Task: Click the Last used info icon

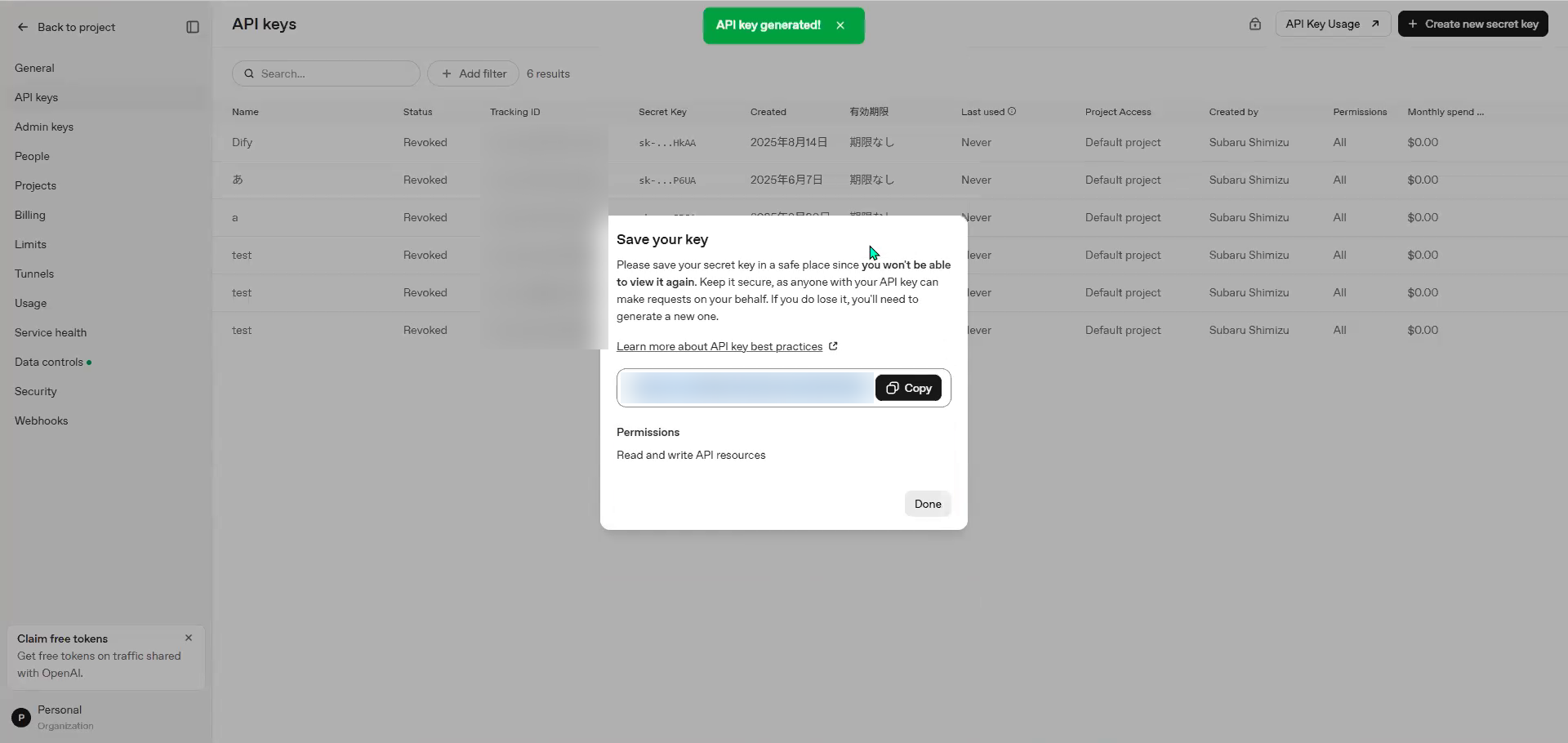Action: (1012, 111)
